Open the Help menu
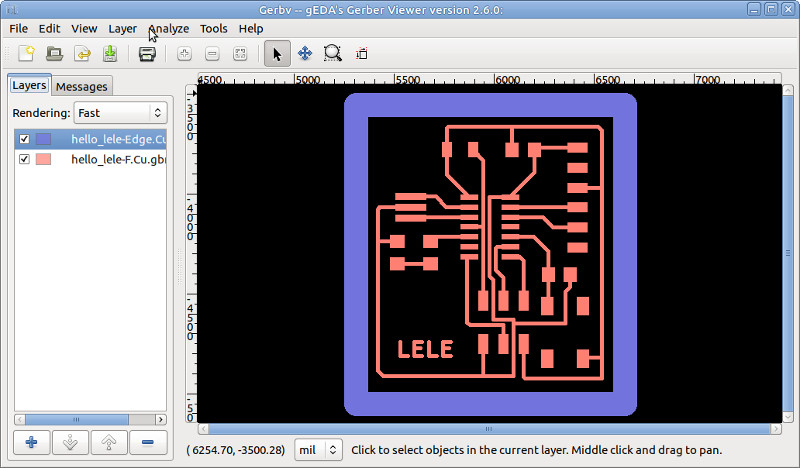 251,29
